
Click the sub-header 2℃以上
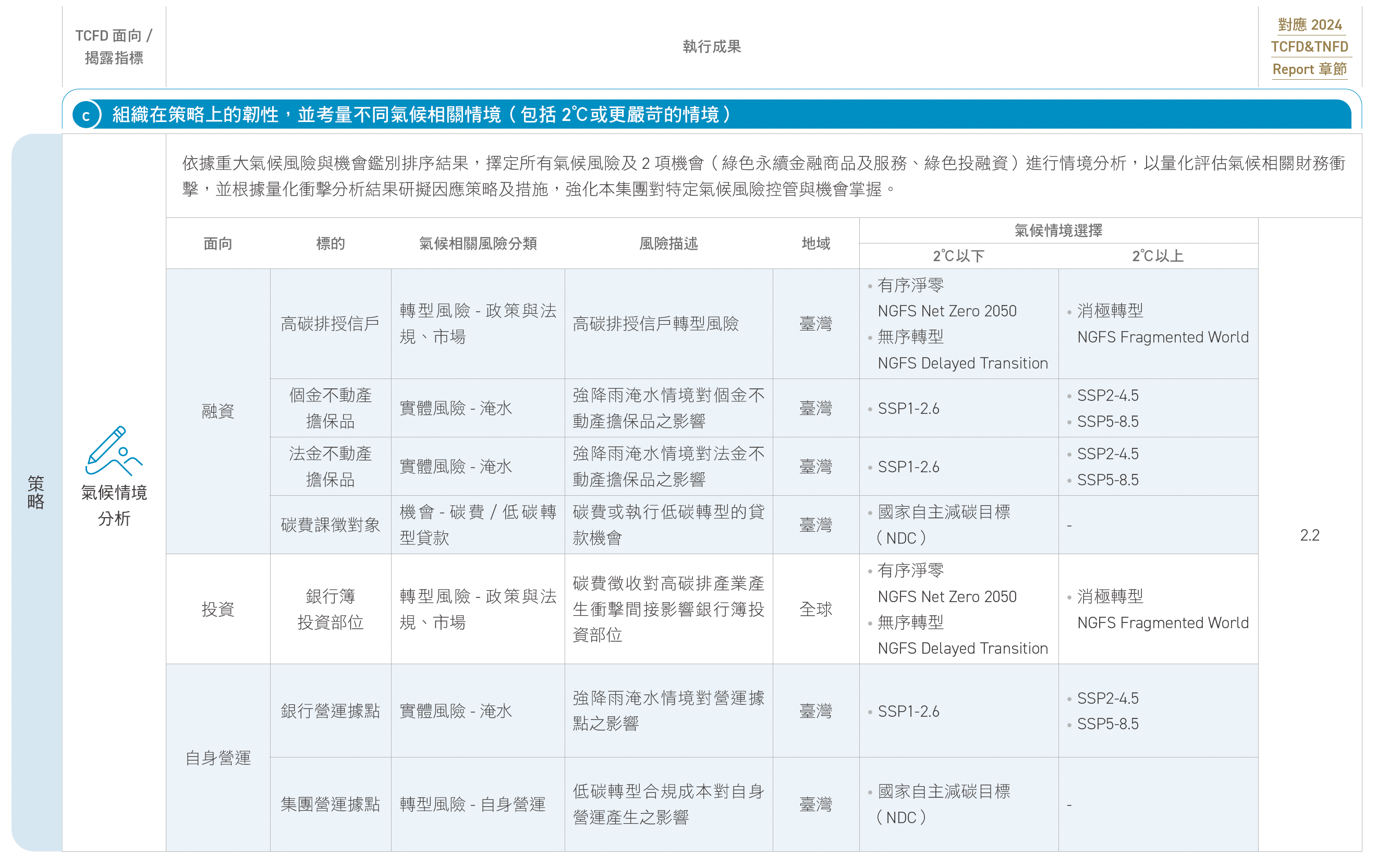(x=1158, y=256)
